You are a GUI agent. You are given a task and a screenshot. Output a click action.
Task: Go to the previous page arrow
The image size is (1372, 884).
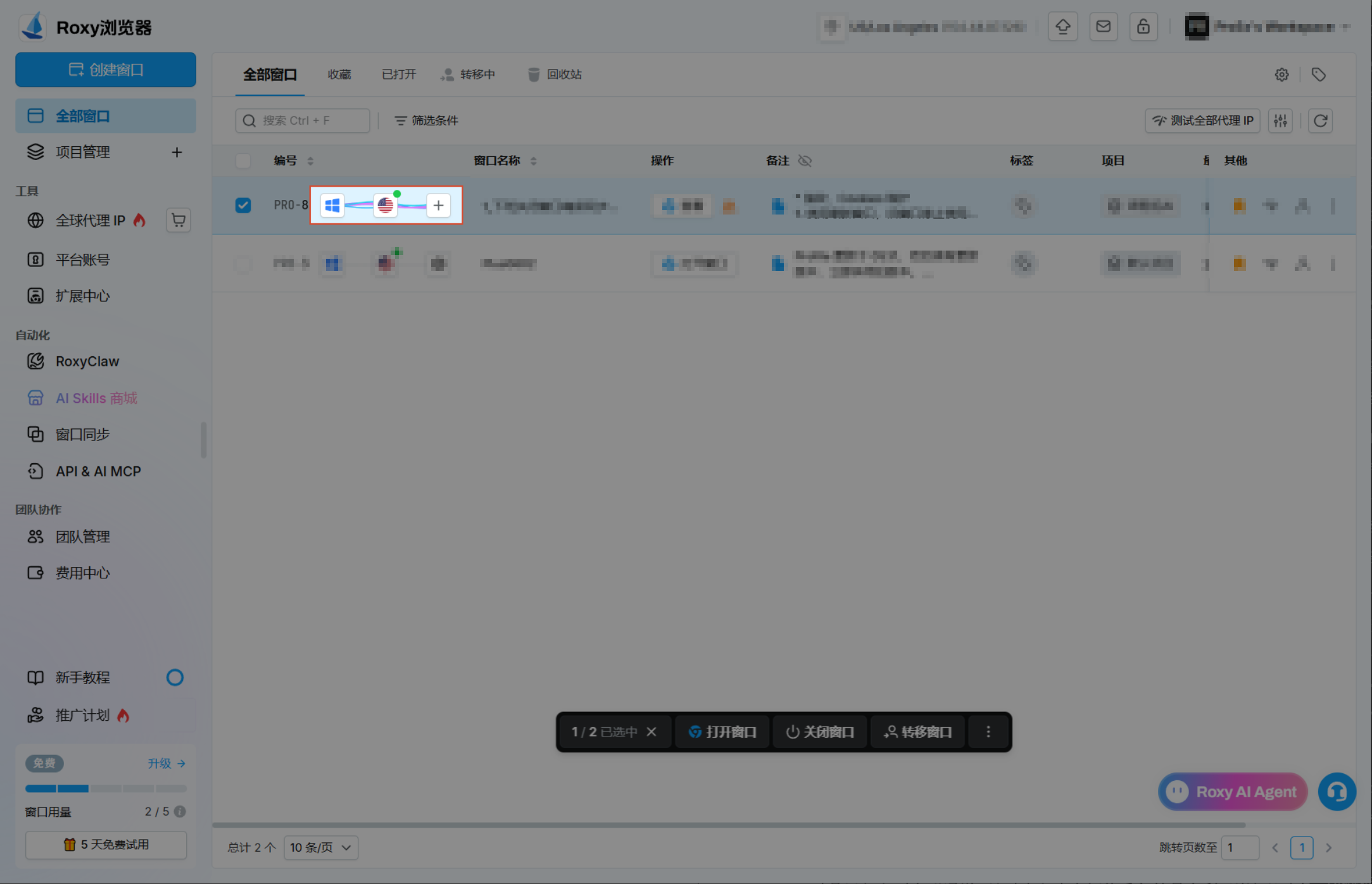1275,847
